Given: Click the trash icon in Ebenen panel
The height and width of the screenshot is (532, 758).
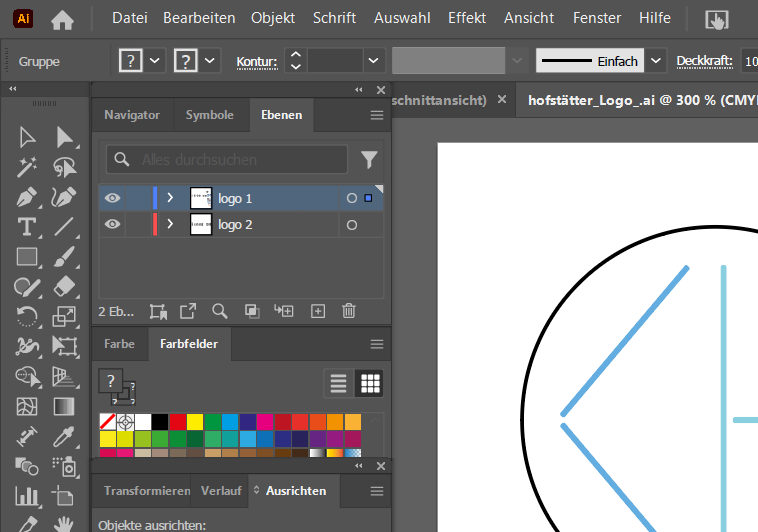Looking at the screenshot, I should coord(349,311).
